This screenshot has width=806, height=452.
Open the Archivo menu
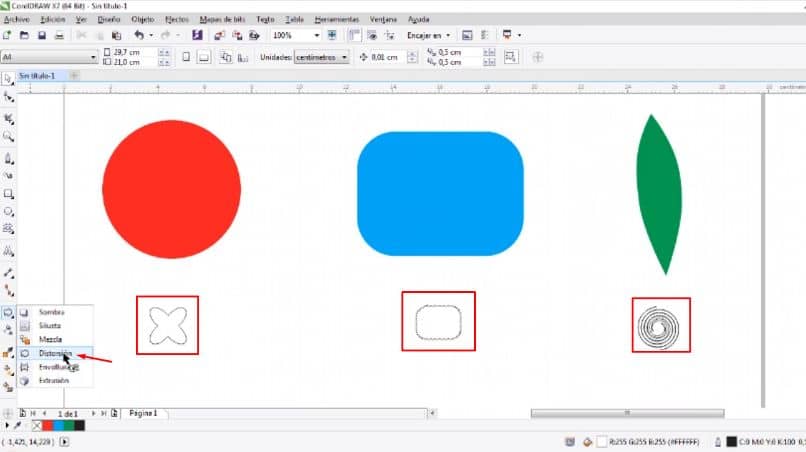point(16,20)
